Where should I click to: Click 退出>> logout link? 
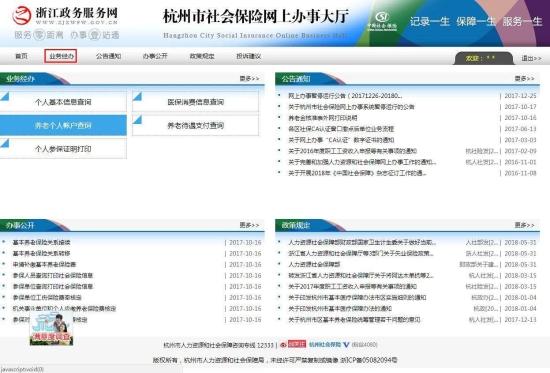(531, 58)
